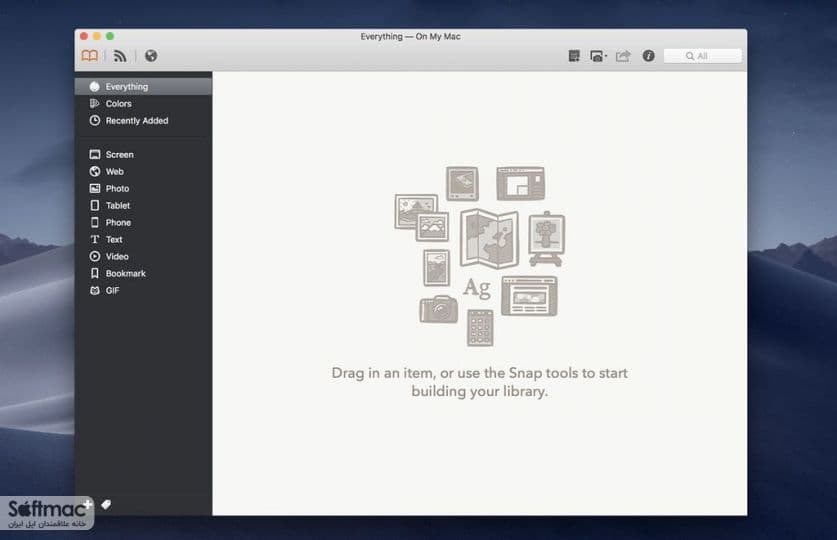The image size is (837, 540).
Task: Show the Info inspector icon
Action: (x=648, y=55)
